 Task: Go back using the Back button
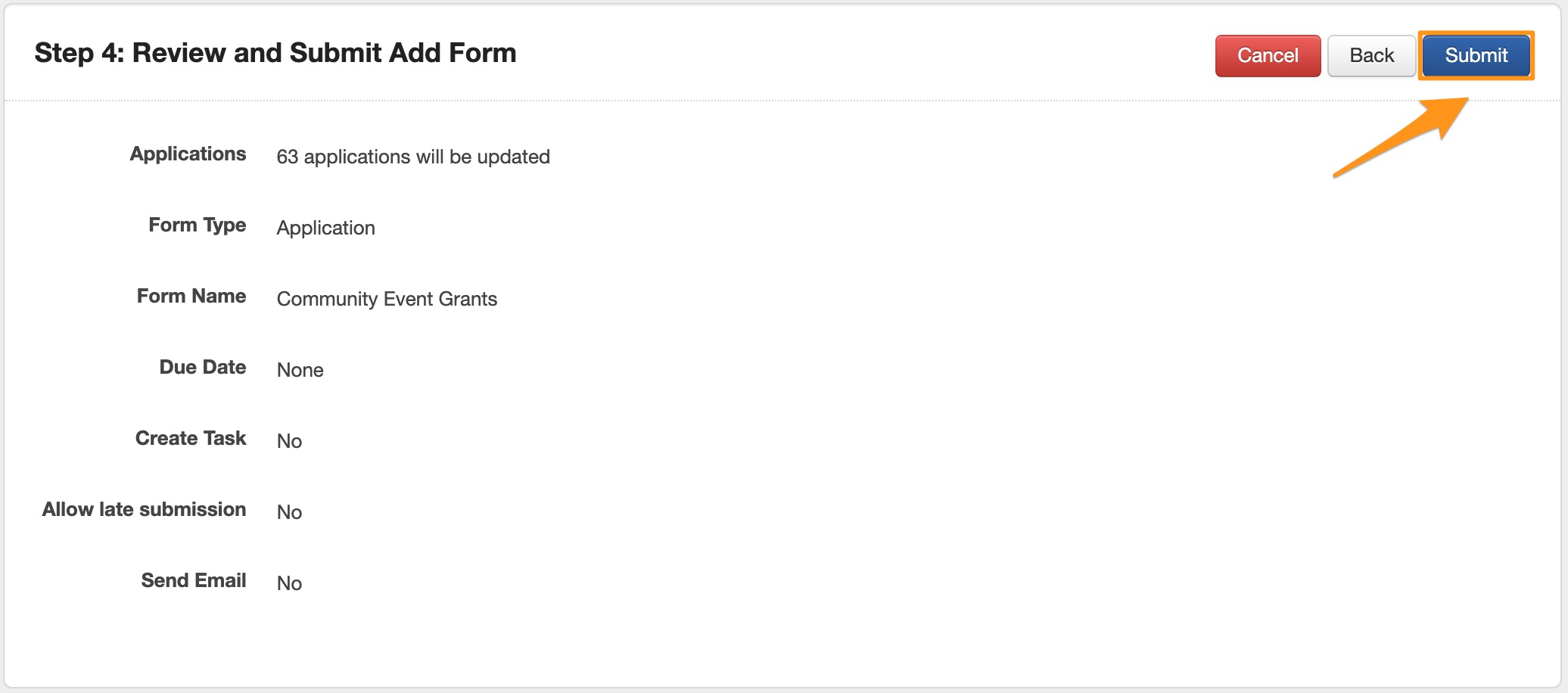1371,55
